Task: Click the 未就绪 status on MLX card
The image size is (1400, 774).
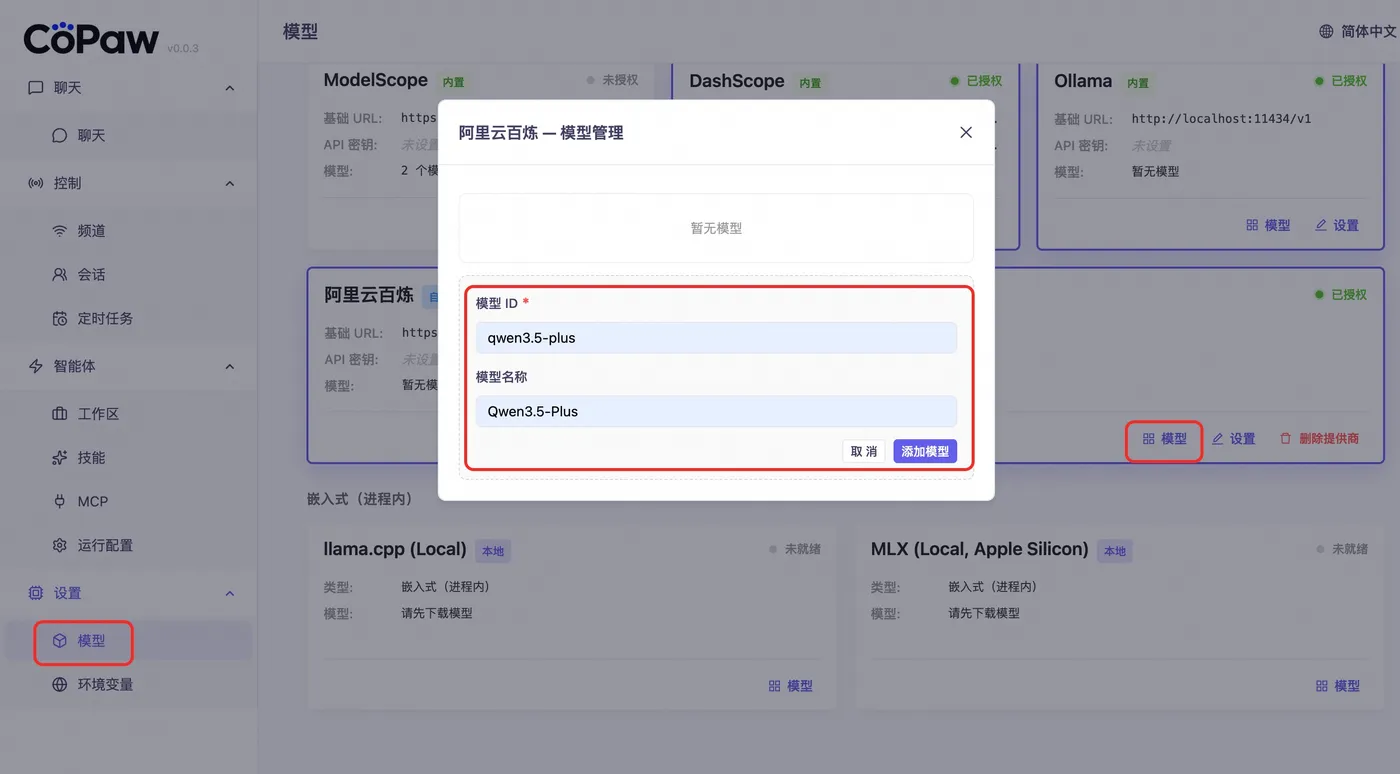Action: 1342,549
